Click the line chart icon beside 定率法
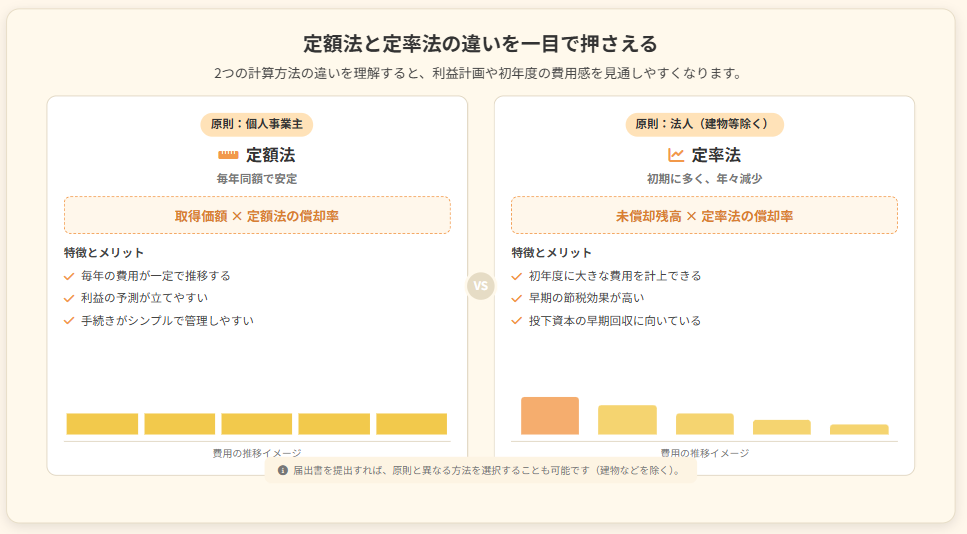 point(676,155)
